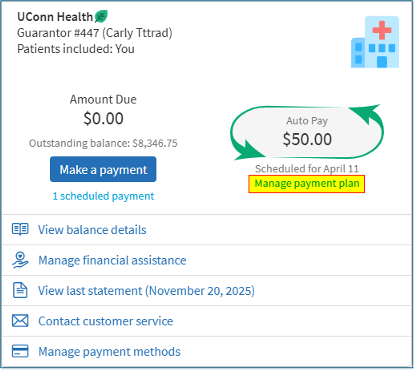
Task: Click the credit card payment methods icon
Action: pyautogui.click(x=20, y=351)
